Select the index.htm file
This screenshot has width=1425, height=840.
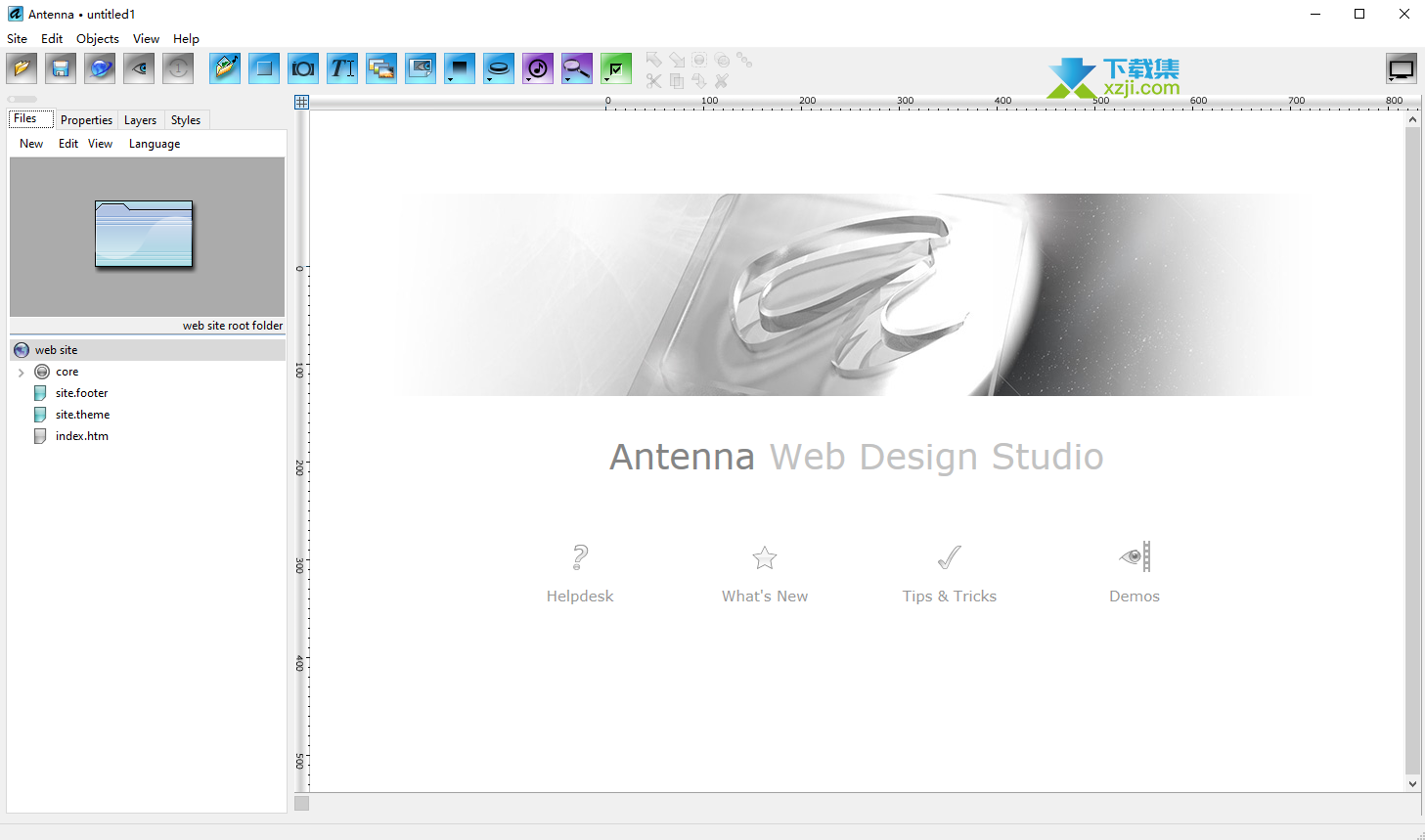[x=81, y=436]
